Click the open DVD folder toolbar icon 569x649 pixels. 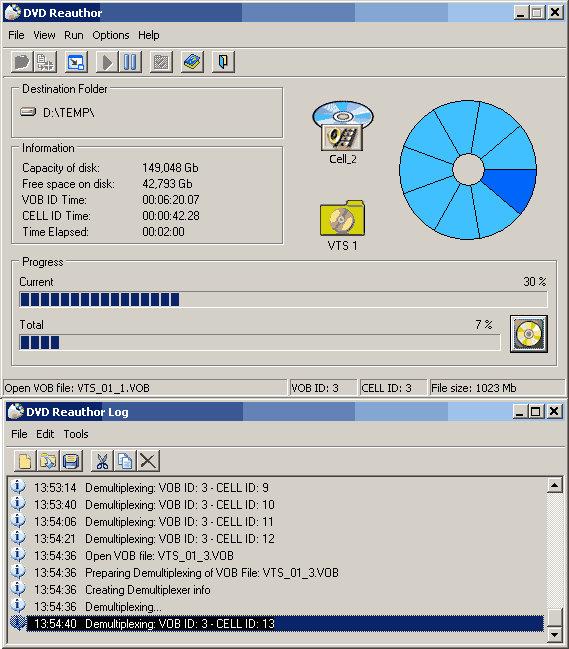click(x=22, y=62)
